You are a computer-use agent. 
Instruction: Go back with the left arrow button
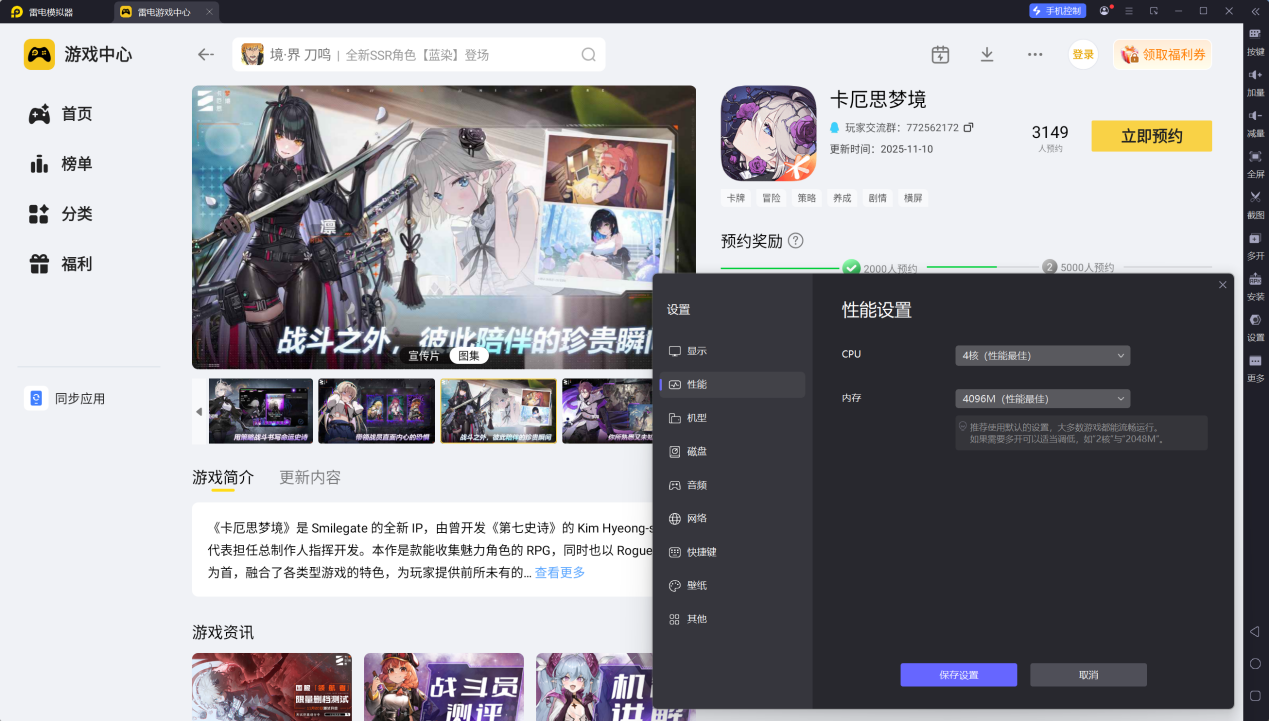click(x=206, y=55)
